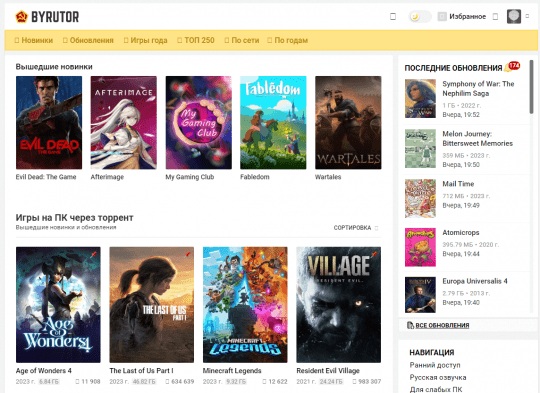Click the document icon beside Все обновления

pyautogui.click(x=410, y=325)
